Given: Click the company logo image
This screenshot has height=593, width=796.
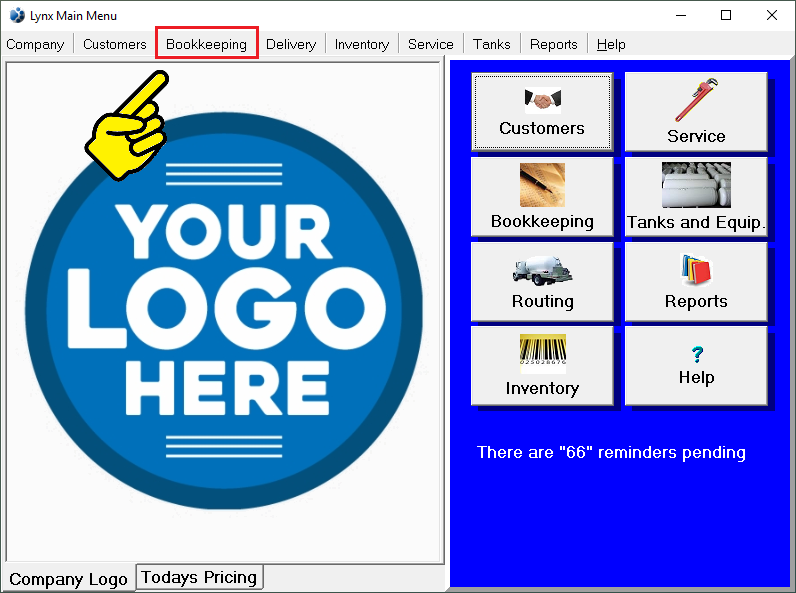Looking at the screenshot, I should 224,311.
